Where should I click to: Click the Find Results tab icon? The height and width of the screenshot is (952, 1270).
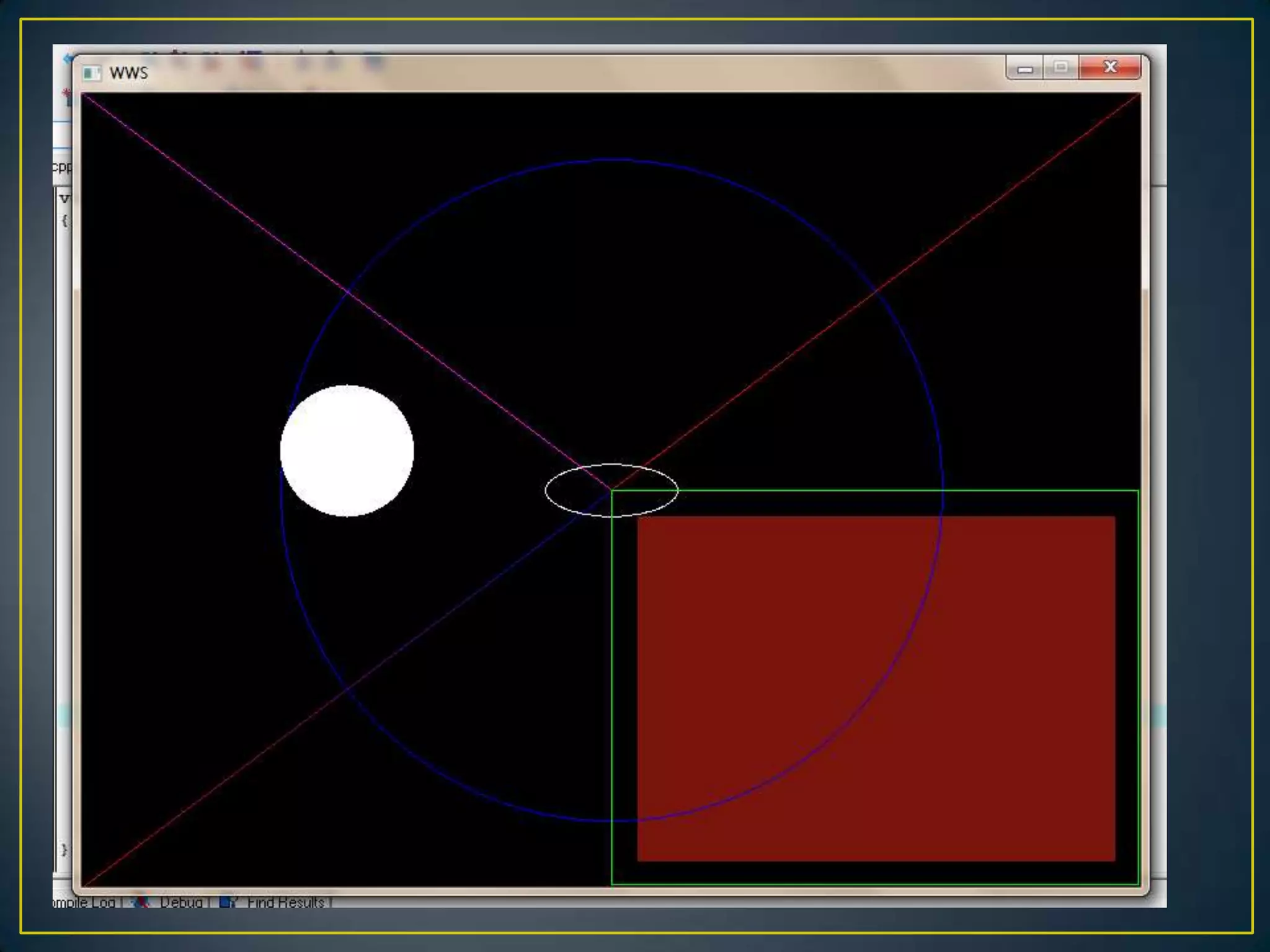228,902
